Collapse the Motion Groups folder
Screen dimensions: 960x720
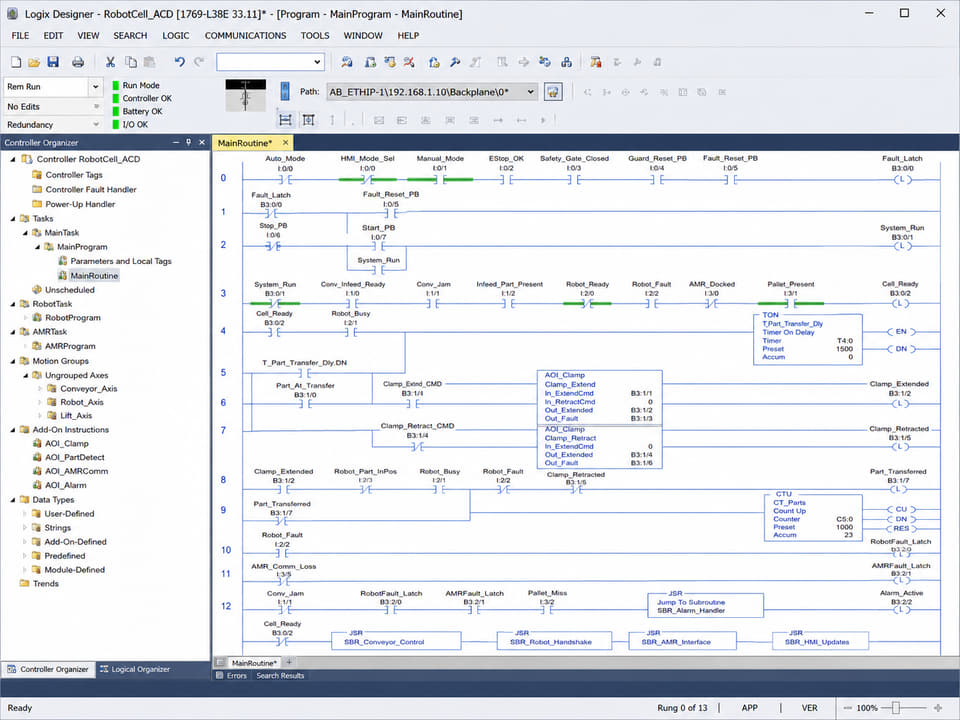click(x=13, y=361)
